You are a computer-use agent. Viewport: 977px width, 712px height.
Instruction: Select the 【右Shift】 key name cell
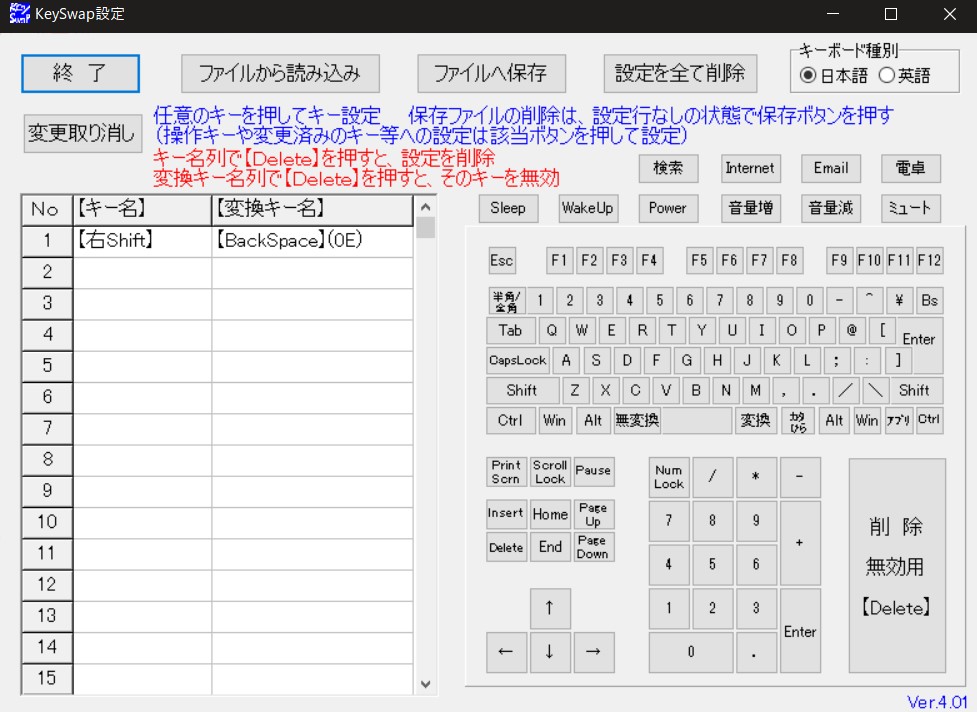click(142, 240)
